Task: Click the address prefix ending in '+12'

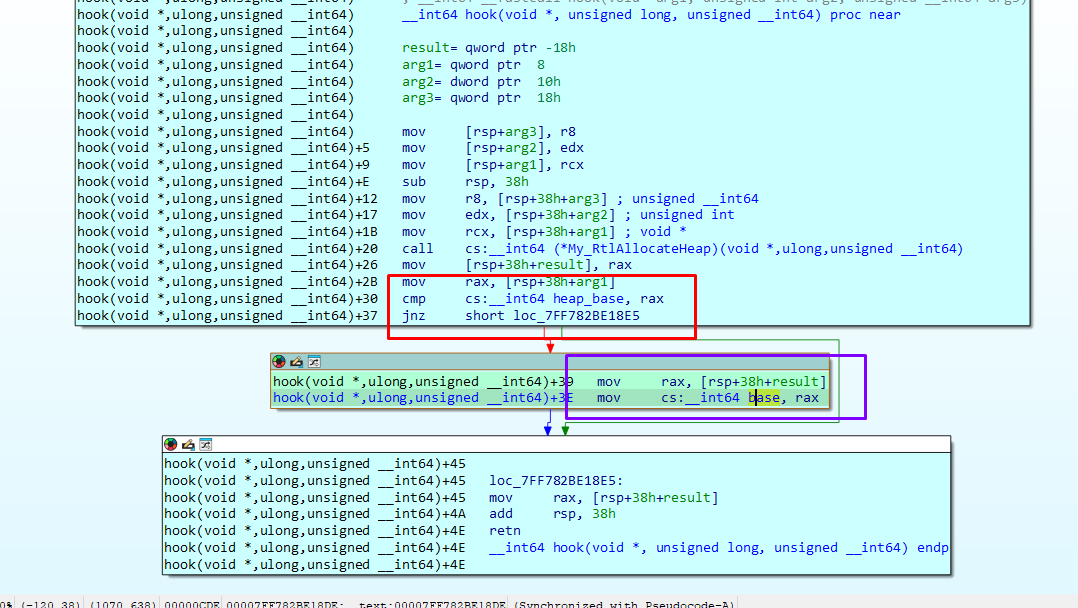Action: [228, 199]
